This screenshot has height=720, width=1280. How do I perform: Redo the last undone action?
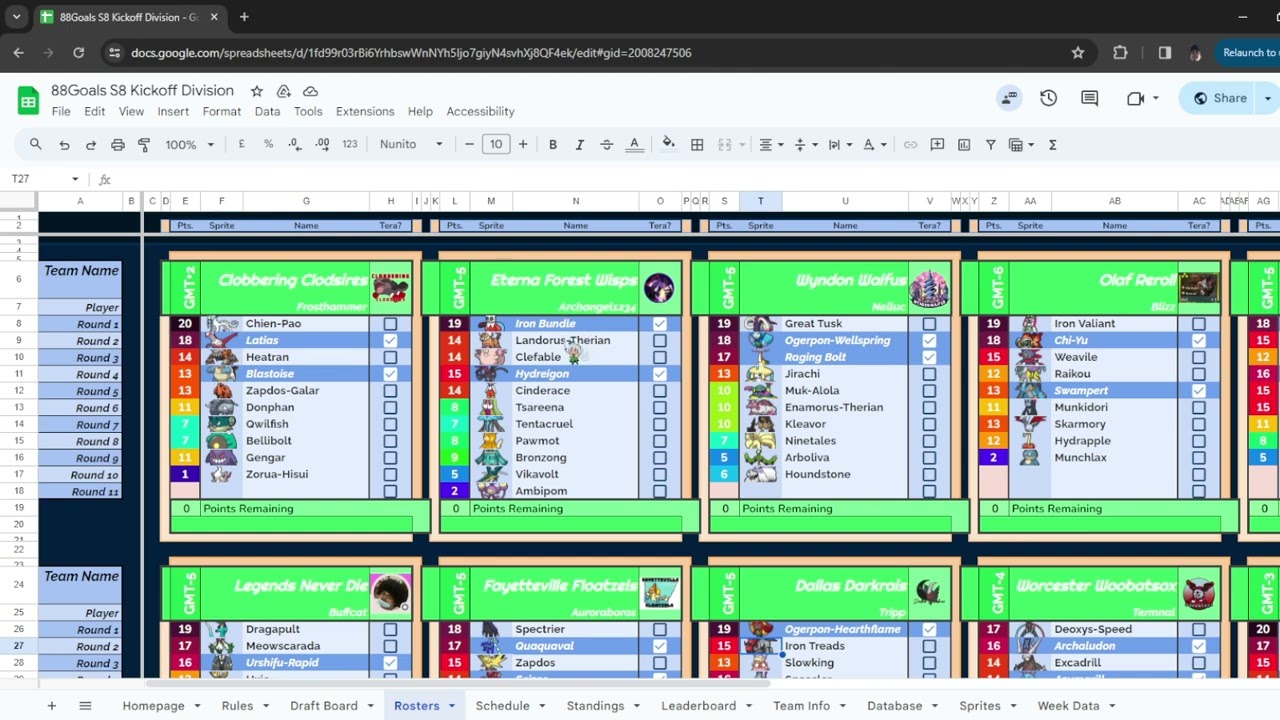tap(91, 145)
